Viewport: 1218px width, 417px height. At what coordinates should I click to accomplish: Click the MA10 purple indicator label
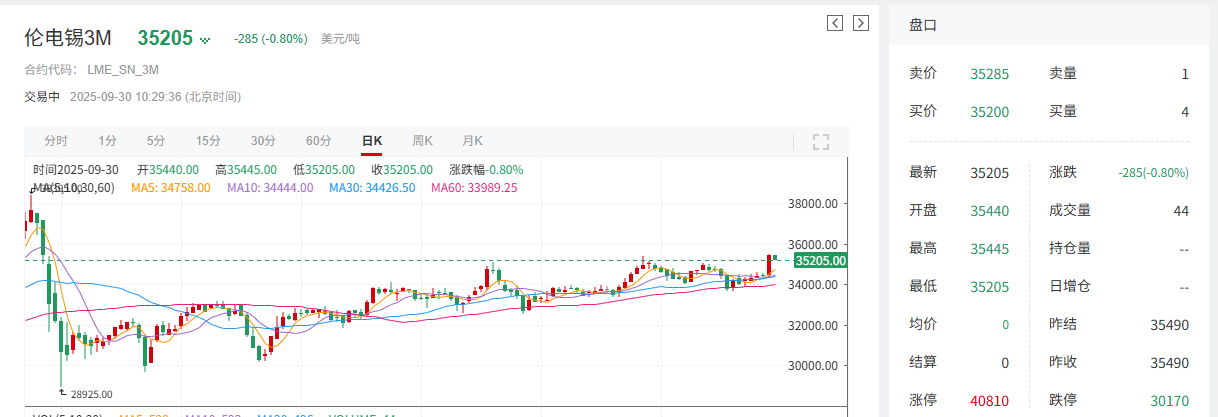270,188
